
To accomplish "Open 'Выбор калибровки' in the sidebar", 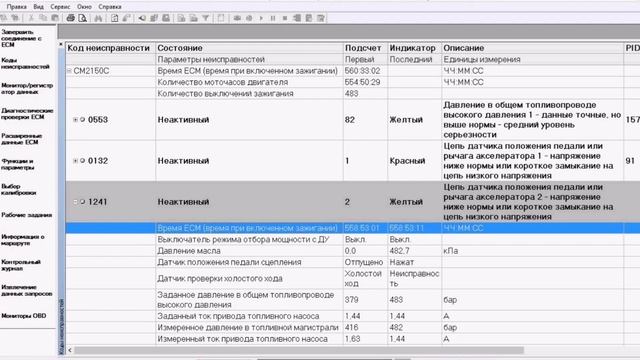I will (x=18, y=189).
